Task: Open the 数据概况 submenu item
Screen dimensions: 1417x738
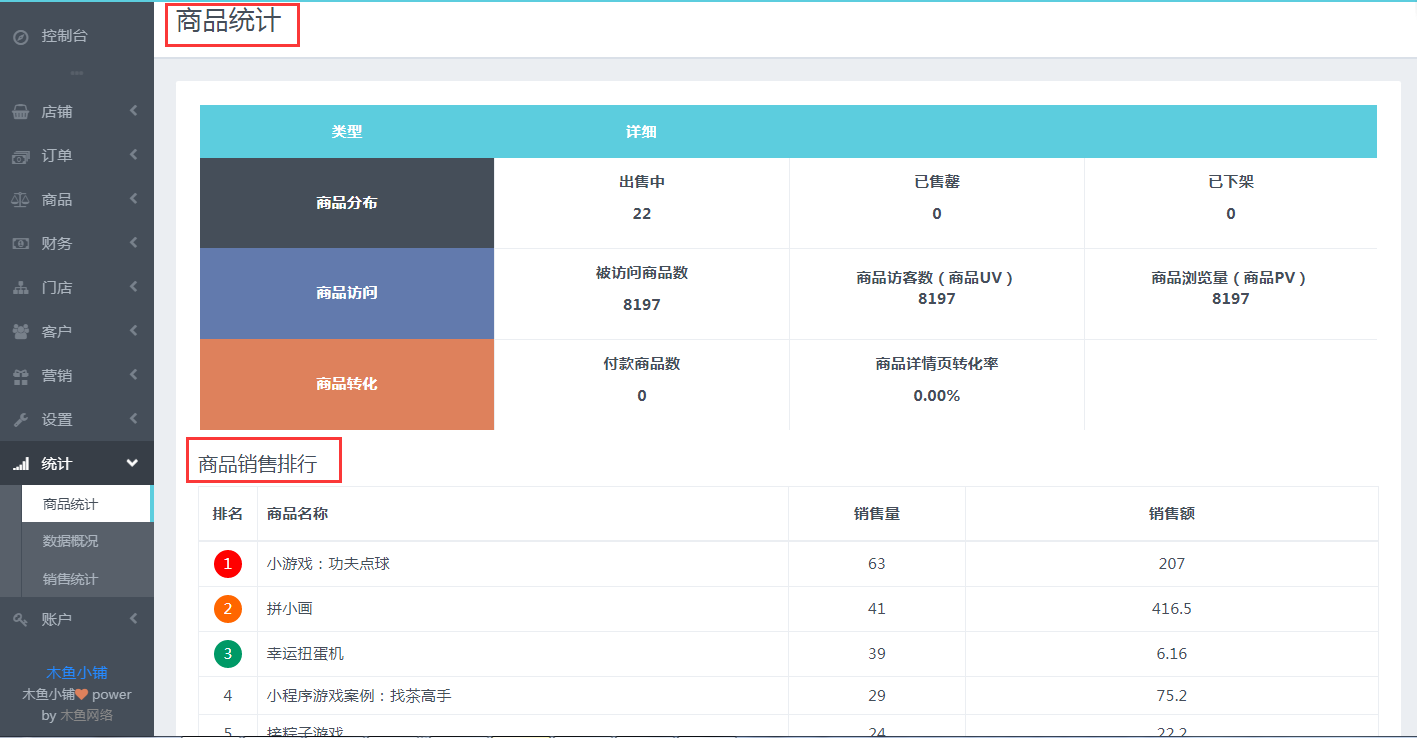Action: [70, 541]
